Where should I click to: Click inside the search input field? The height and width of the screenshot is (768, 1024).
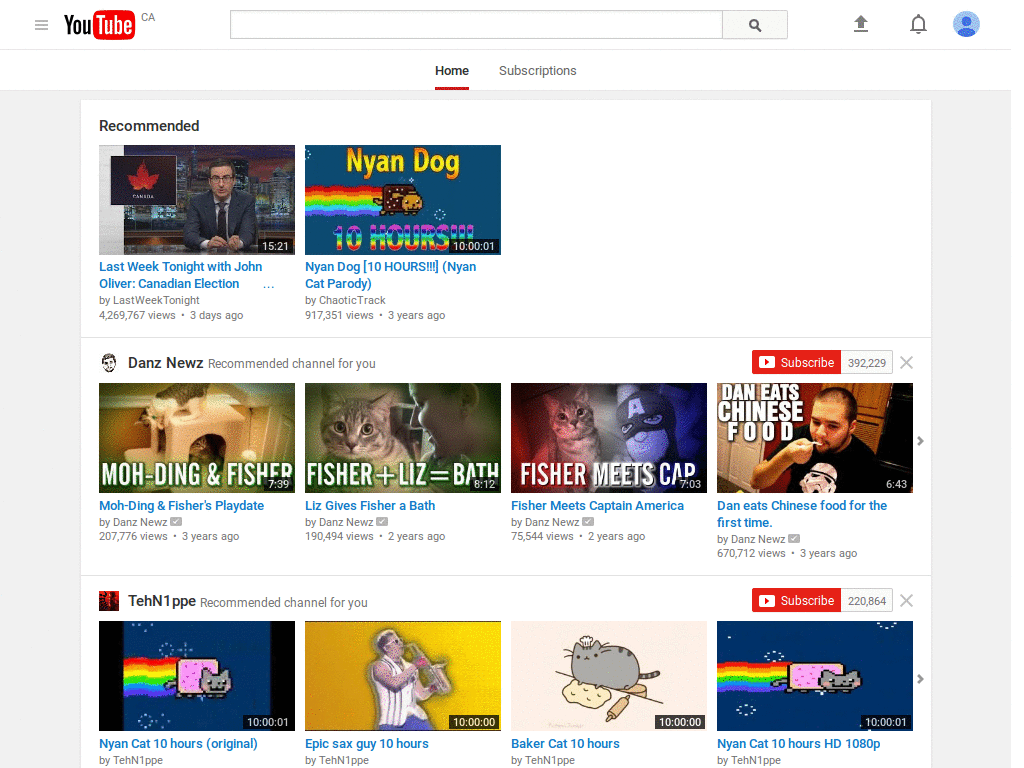[475, 24]
